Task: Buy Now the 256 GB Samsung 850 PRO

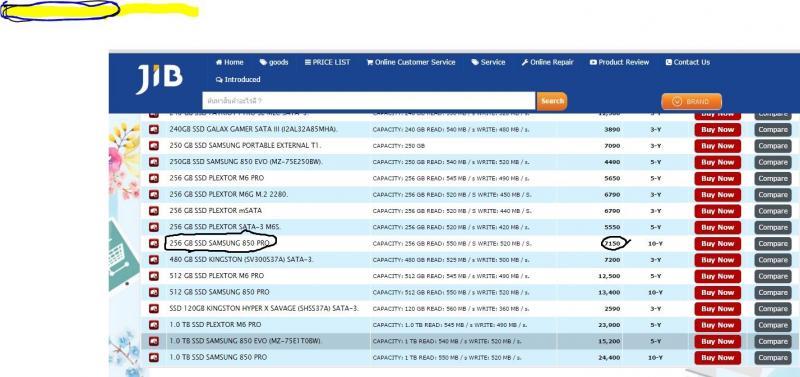Action: 717,244
